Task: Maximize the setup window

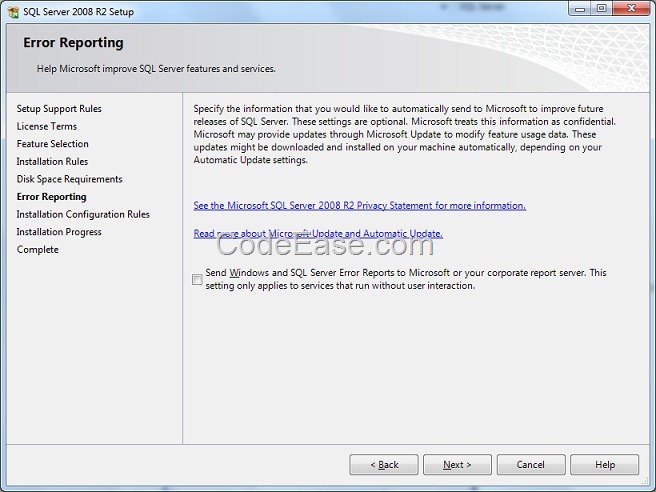Action: 602,9
